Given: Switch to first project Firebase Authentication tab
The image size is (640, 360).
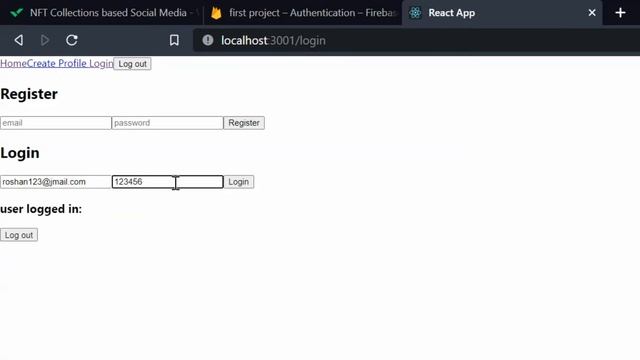Looking at the screenshot, I should pyautogui.click(x=303, y=13).
